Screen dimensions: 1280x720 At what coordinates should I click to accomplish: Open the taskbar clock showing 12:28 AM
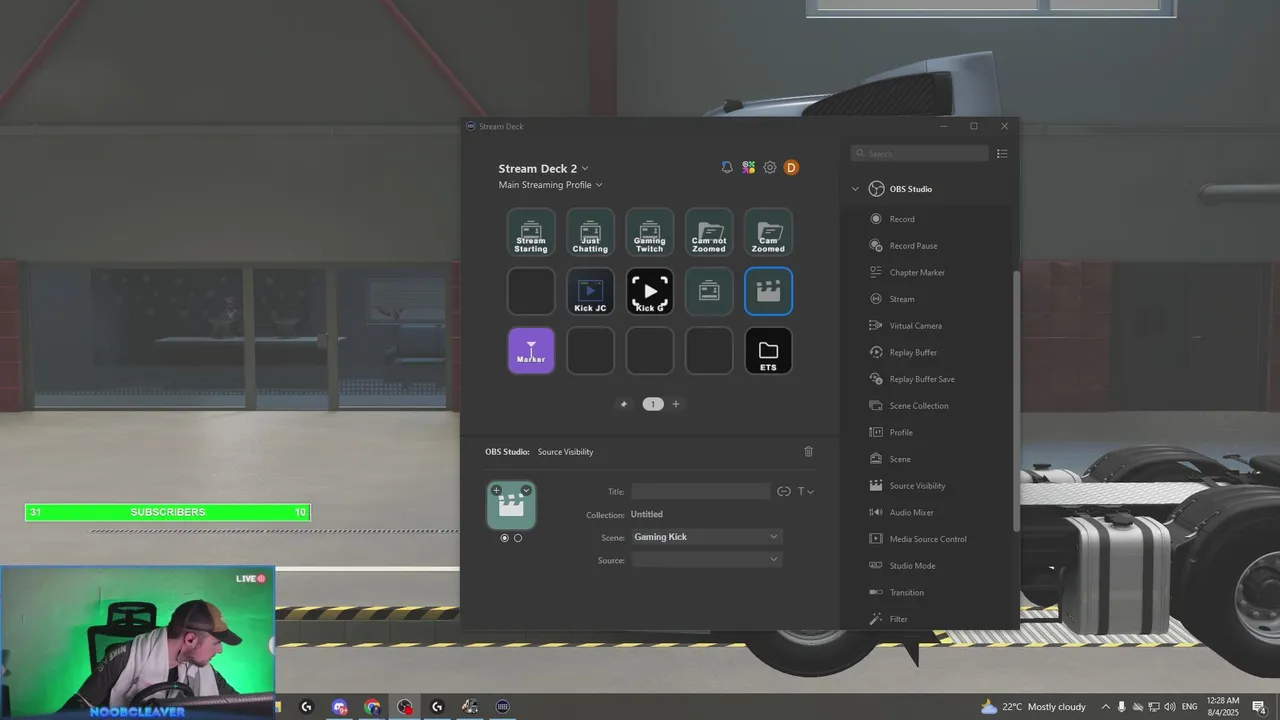1223,707
